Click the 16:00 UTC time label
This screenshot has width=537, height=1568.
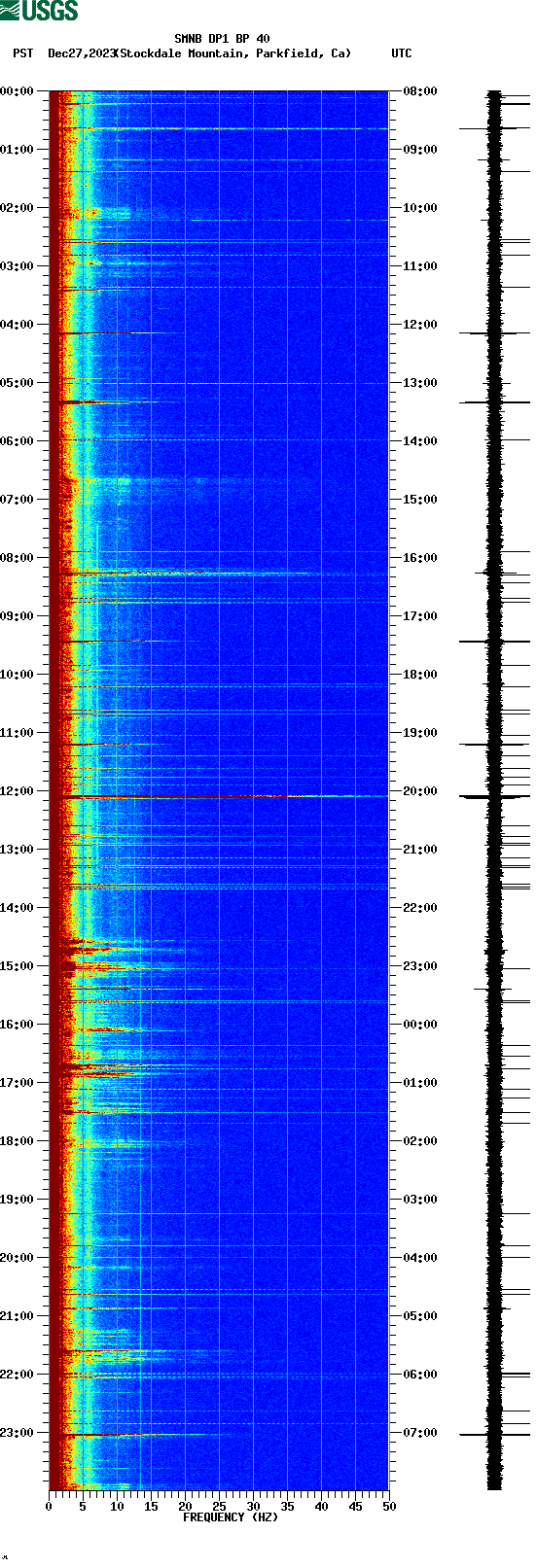pos(419,558)
